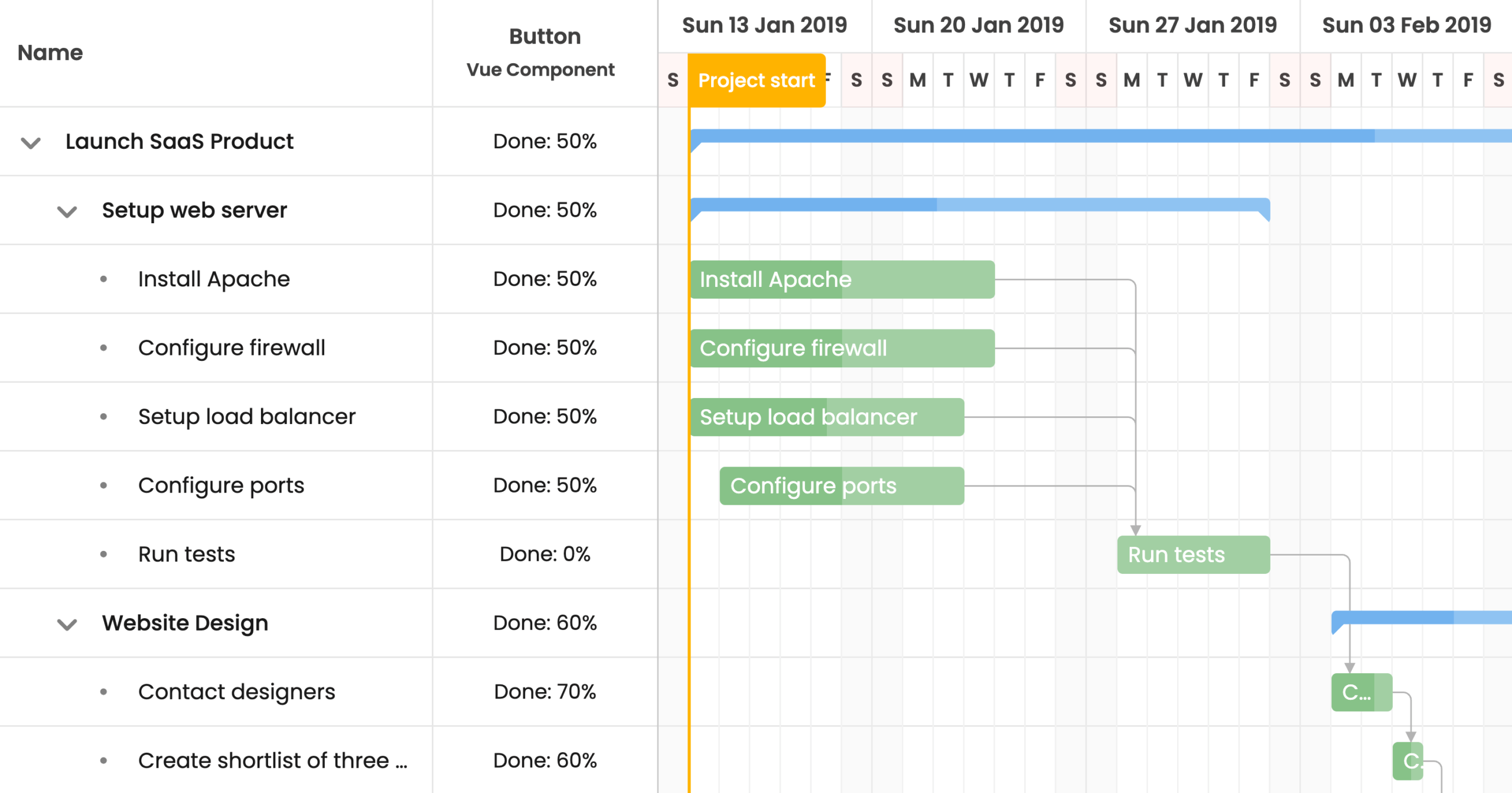The width and height of the screenshot is (1512, 793).
Task: Click the Contact designers task bar
Action: coord(1361,692)
